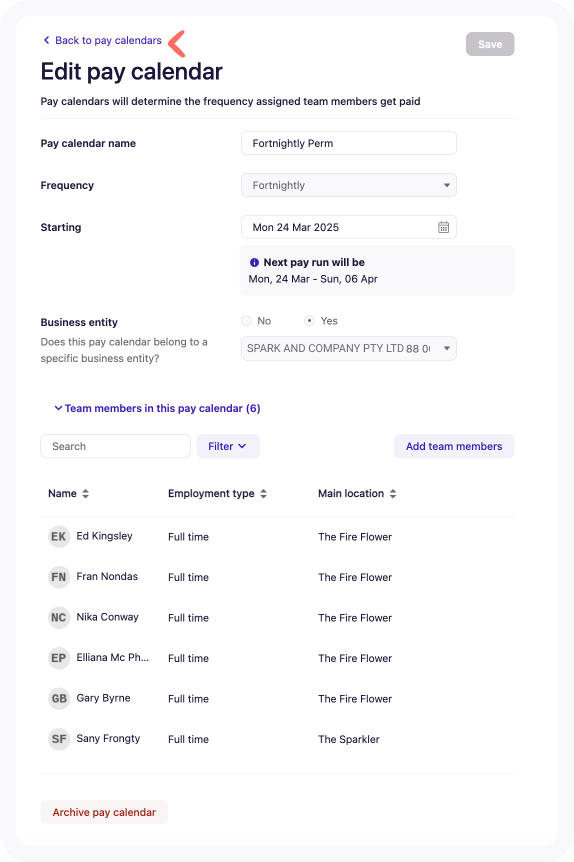Click the NC avatar for Nika Conway
This screenshot has width=574, height=862.
59,617
